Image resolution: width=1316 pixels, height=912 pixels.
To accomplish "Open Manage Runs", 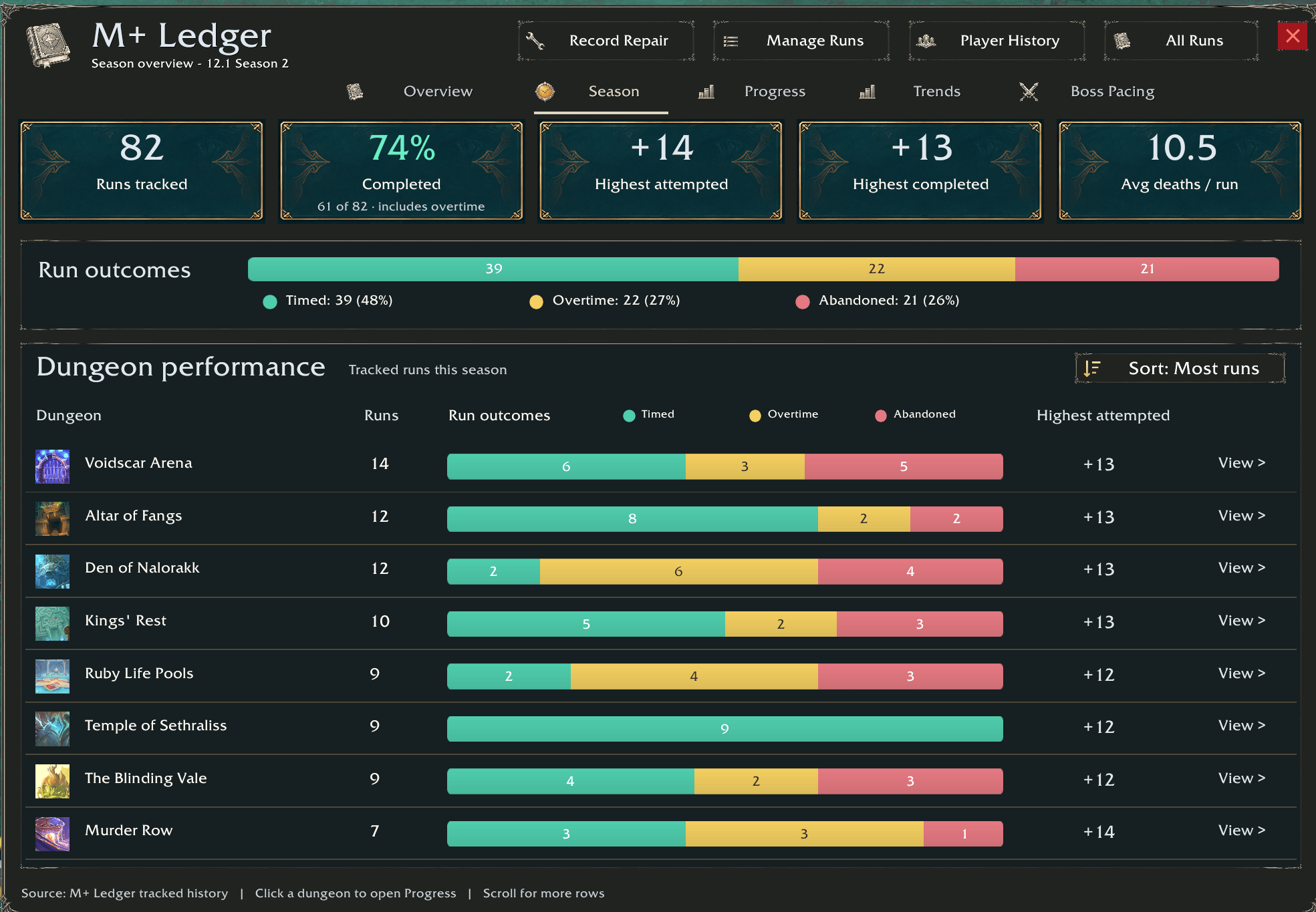I will (801, 41).
